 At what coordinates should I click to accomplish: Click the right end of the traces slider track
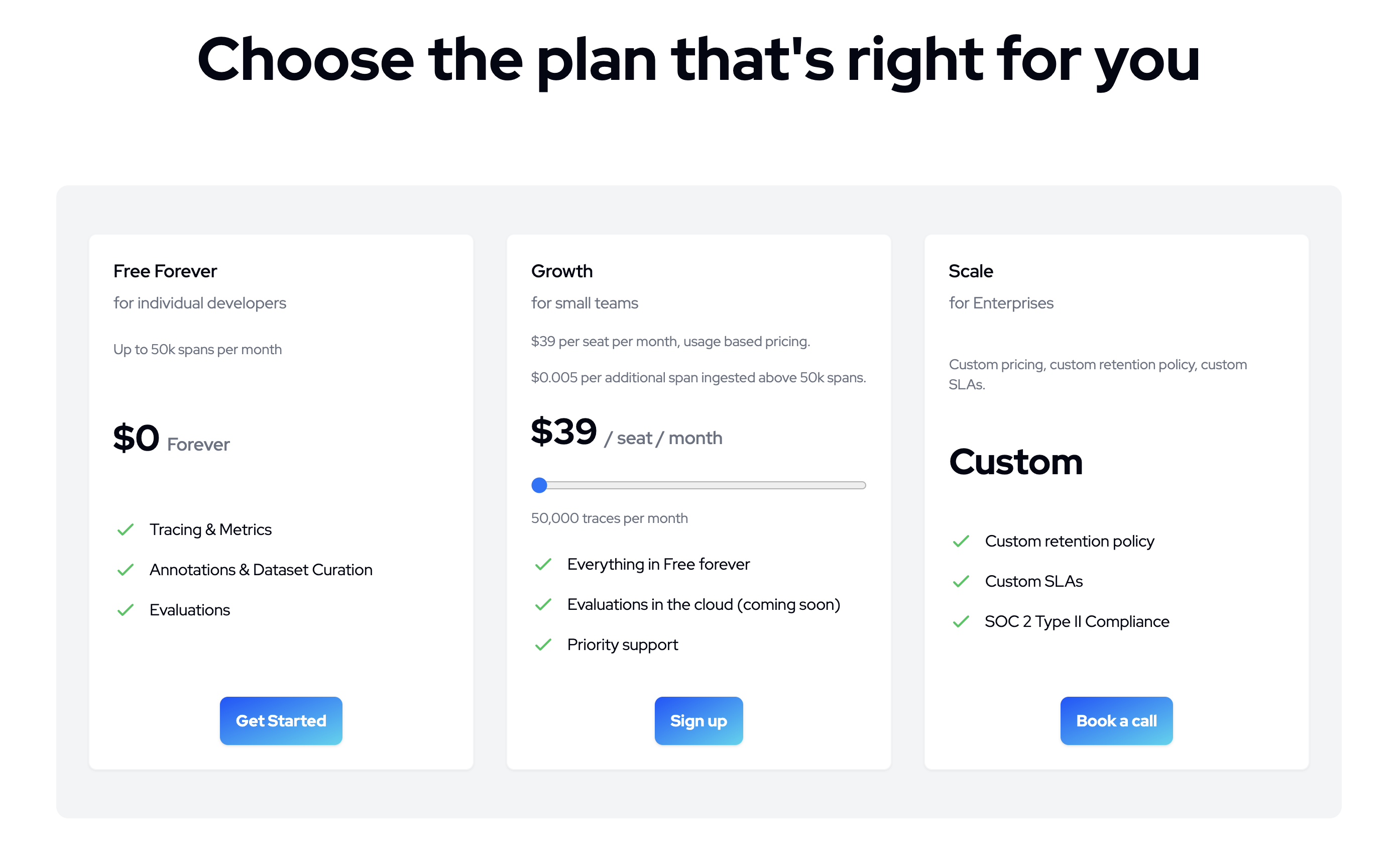[863, 485]
